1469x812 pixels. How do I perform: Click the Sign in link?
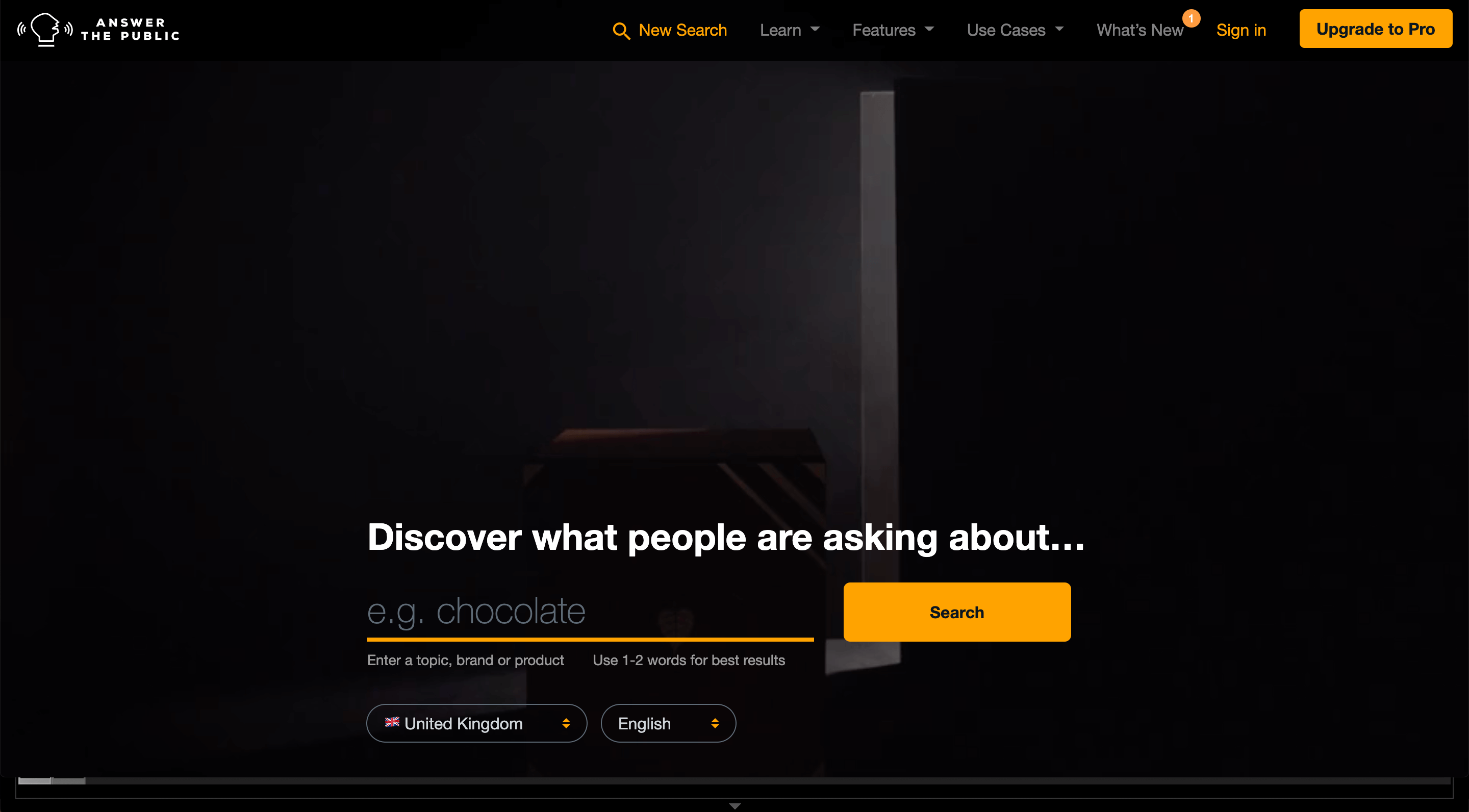coord(1241,30)
